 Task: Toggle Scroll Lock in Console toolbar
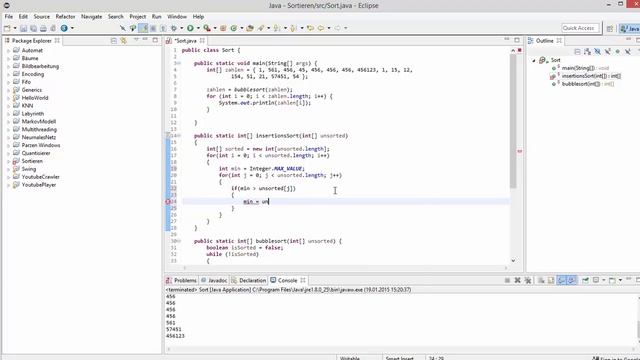click(x=551, y=280)
